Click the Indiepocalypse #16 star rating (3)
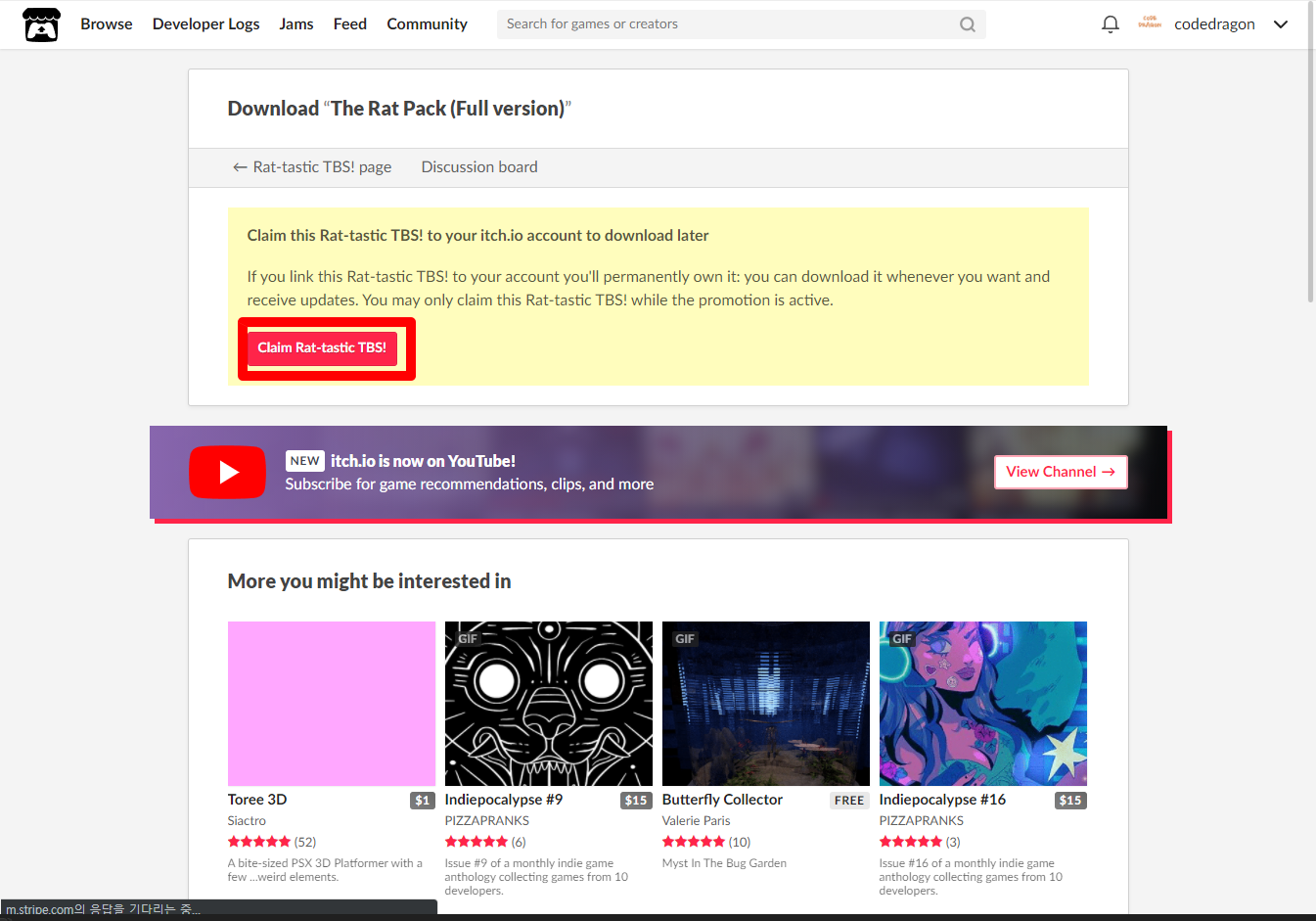The image size is (1316, 921). 920,842
